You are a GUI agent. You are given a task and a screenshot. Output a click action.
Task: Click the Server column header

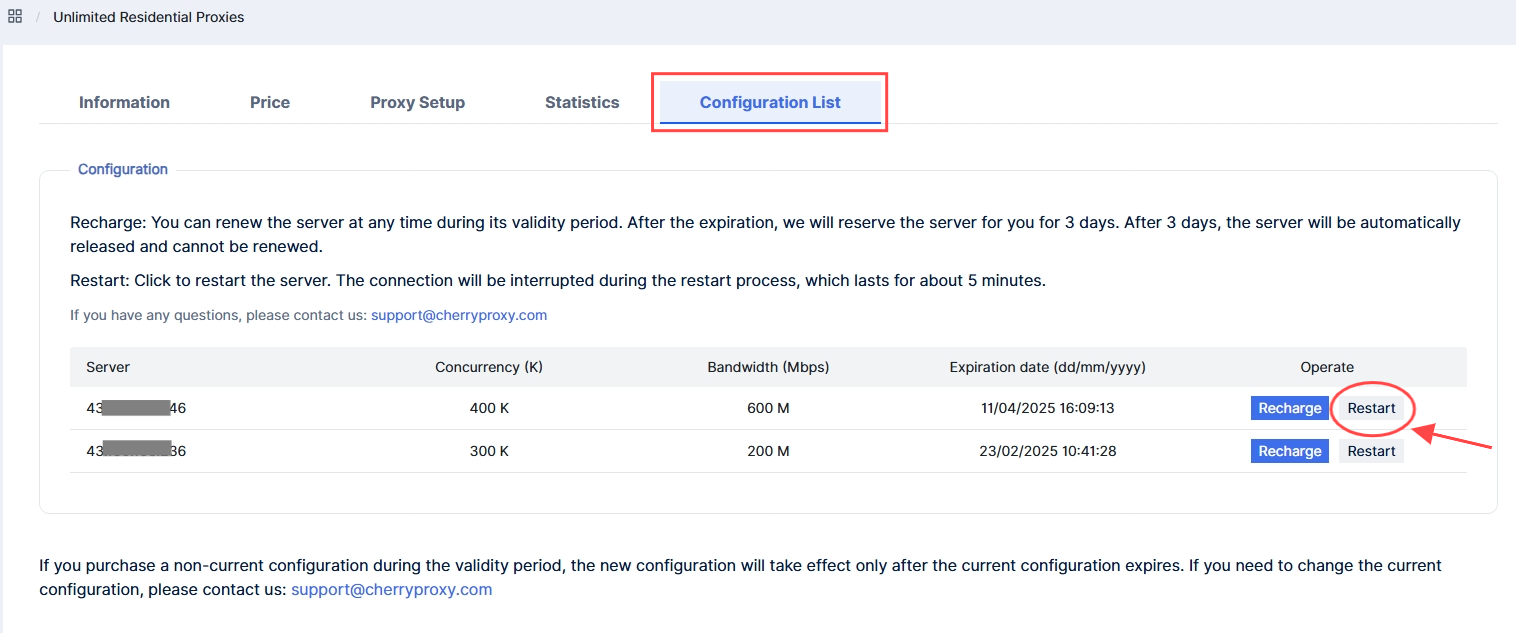click(108, 367)
